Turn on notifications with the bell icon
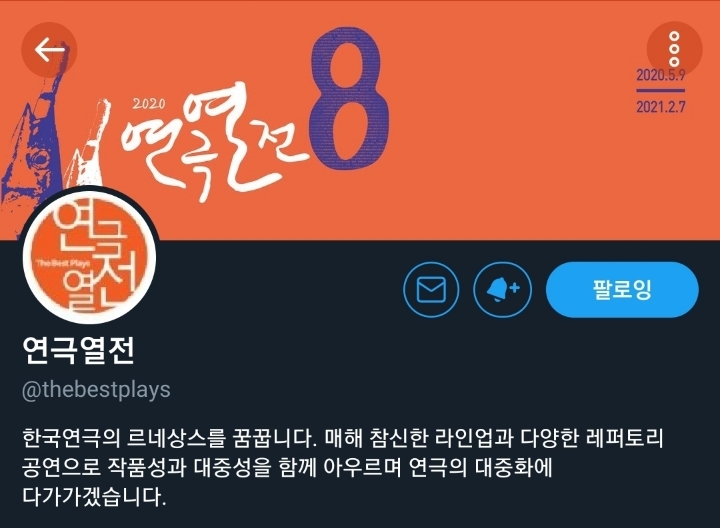This screenshot has width=720, height=528. click(502, 290)
